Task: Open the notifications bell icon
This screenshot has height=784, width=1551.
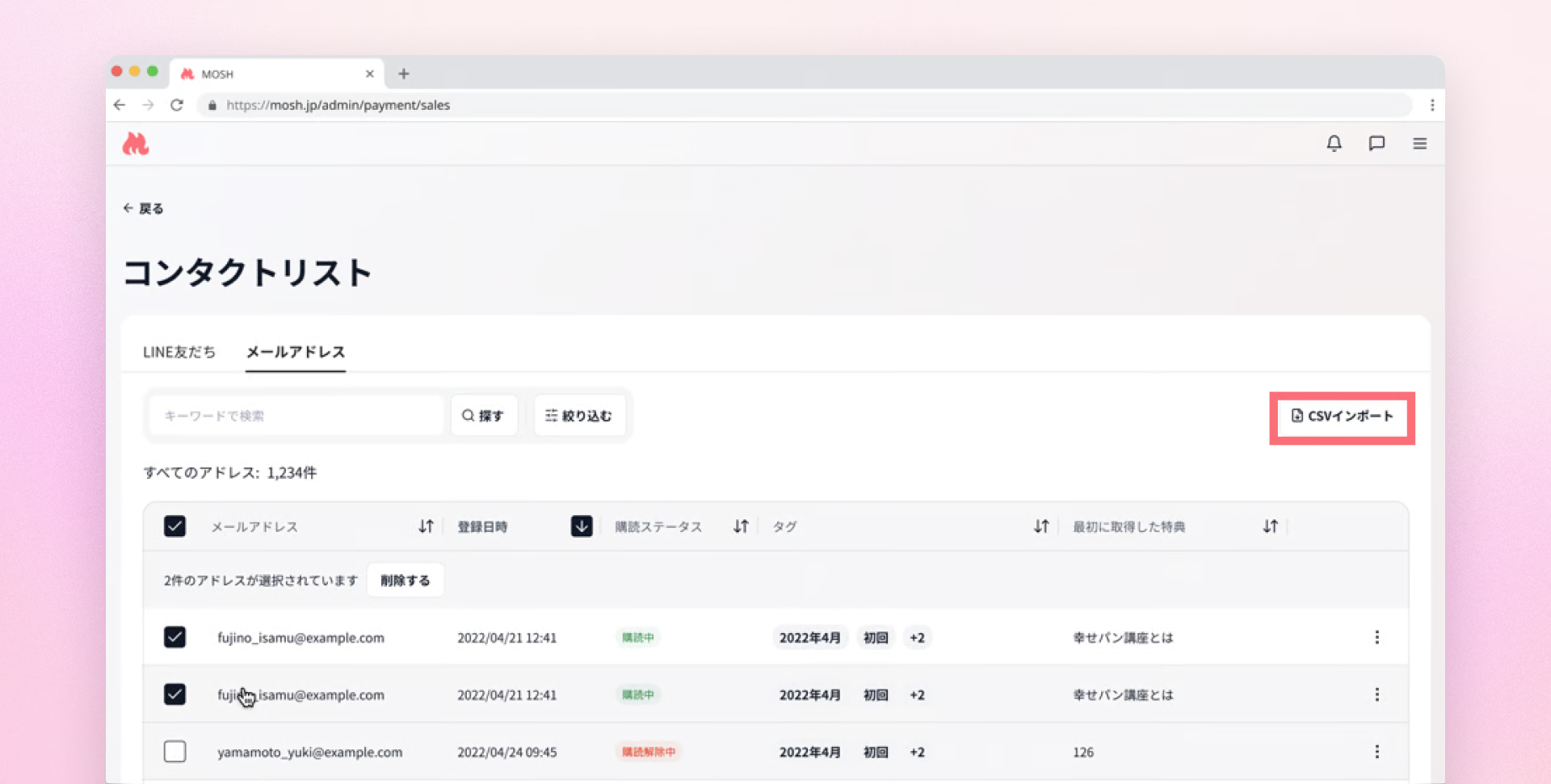Action: [x=1334, y=144]
